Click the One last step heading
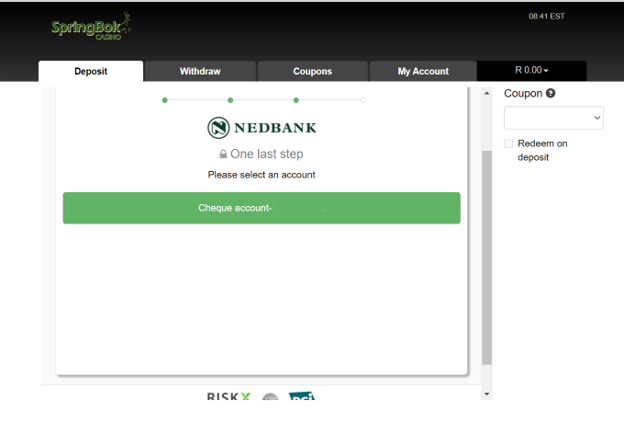624x424 pixels. point(267,154)
